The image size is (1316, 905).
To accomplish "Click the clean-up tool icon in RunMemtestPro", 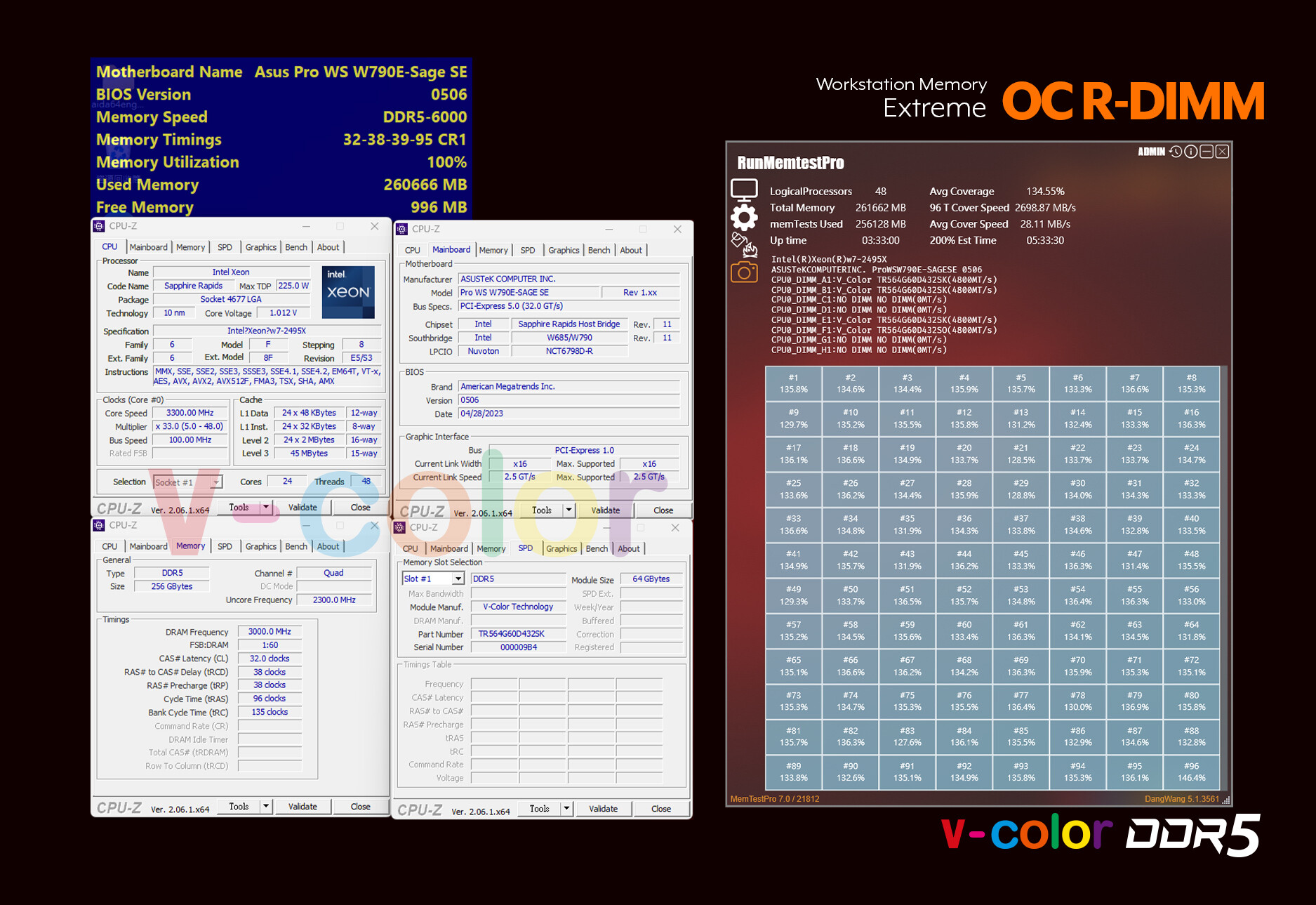I will click(744, 245).
